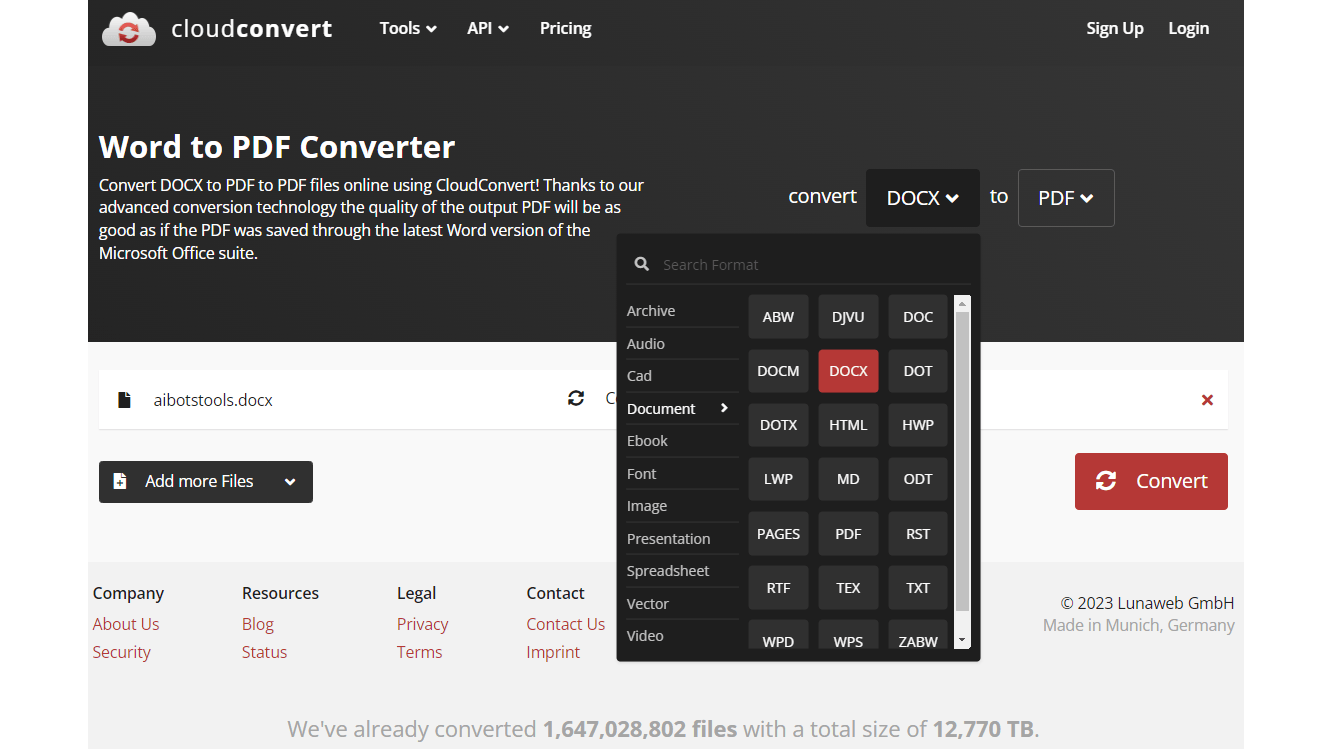Choose the LWP format button
The width and height of the screenshot is (1332, 749).
[x=778, y=479]
